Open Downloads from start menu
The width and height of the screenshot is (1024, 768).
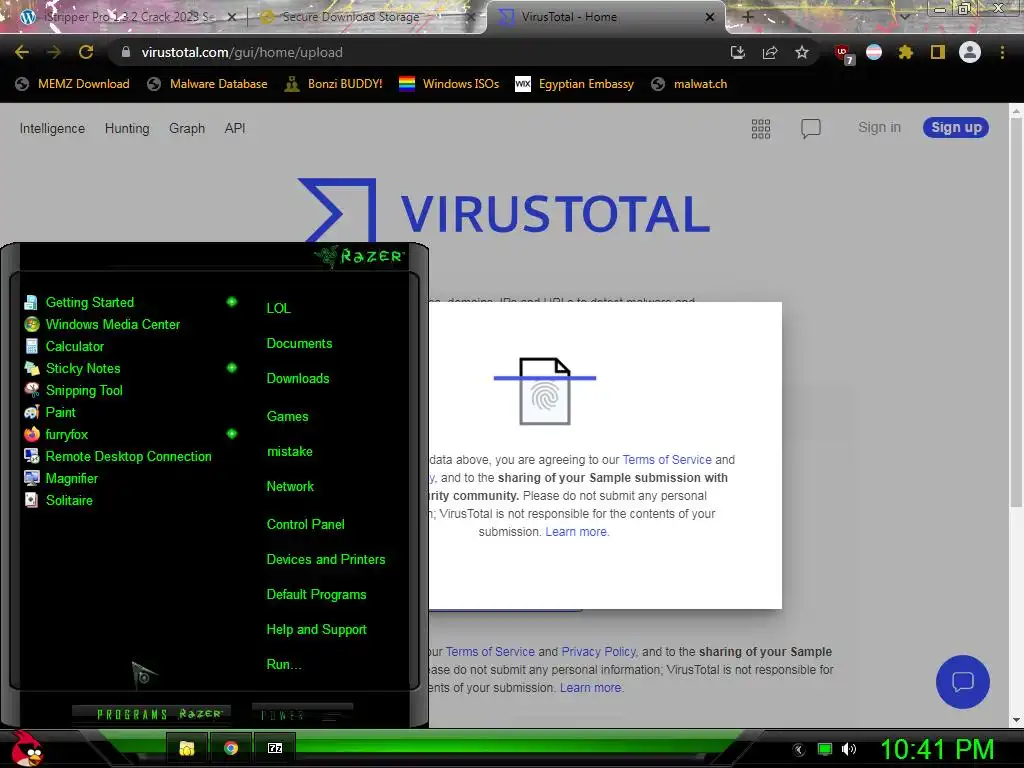298,379
